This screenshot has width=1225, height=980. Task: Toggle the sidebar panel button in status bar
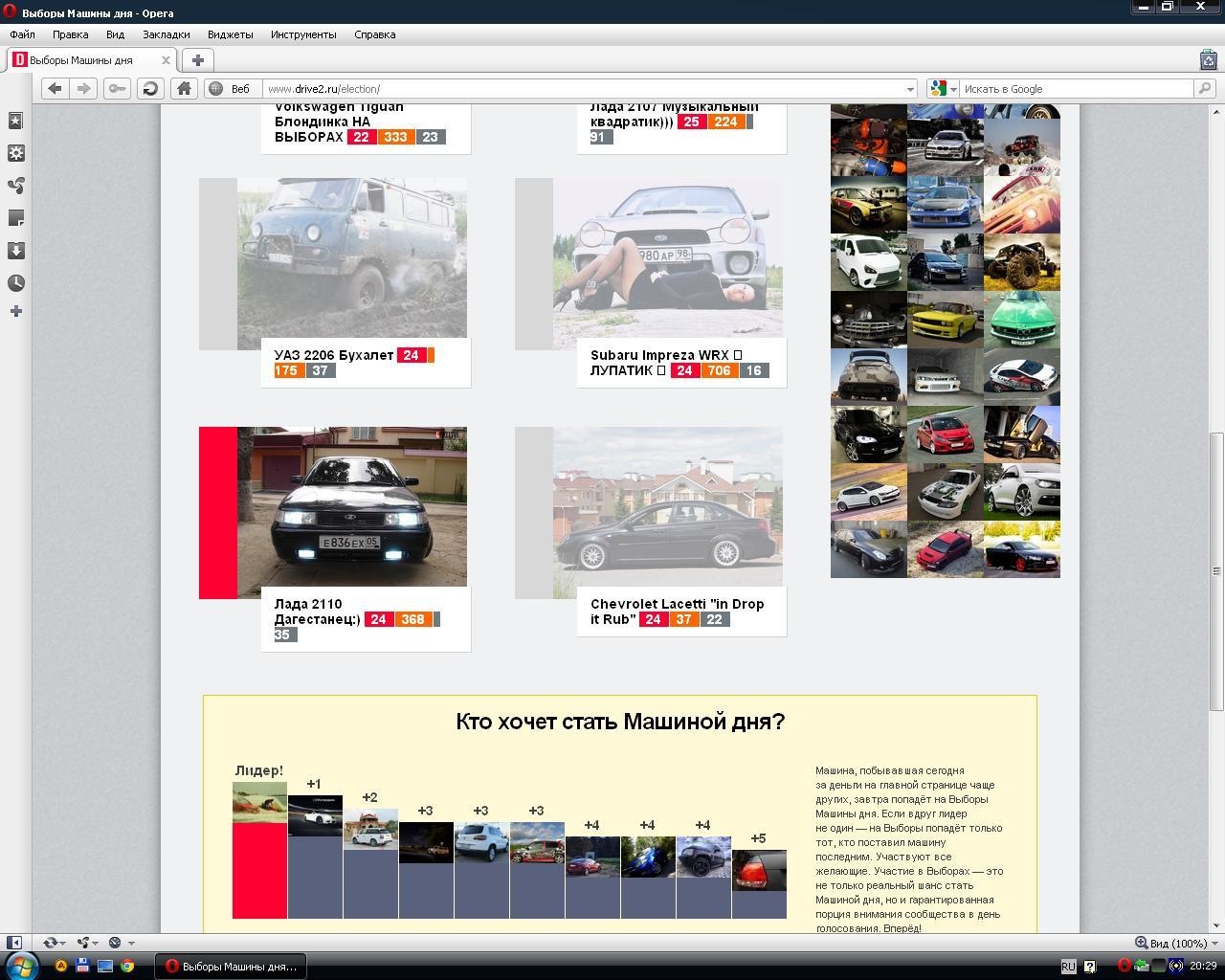(13, 943)
